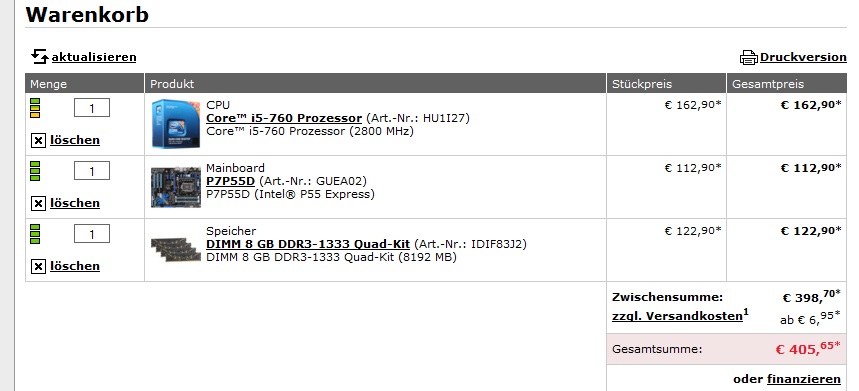Viewport: 859px width, 391px height.
Task: Follow the zzgl. Versandkosten link
Action: pos(677,317)
